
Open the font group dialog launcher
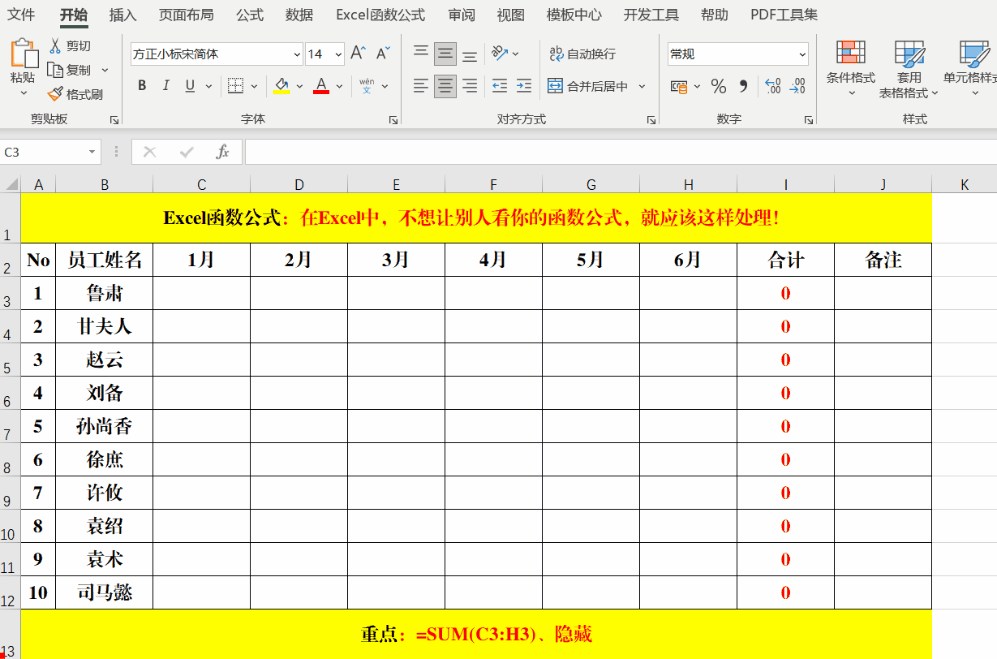[x=393, y=120]
